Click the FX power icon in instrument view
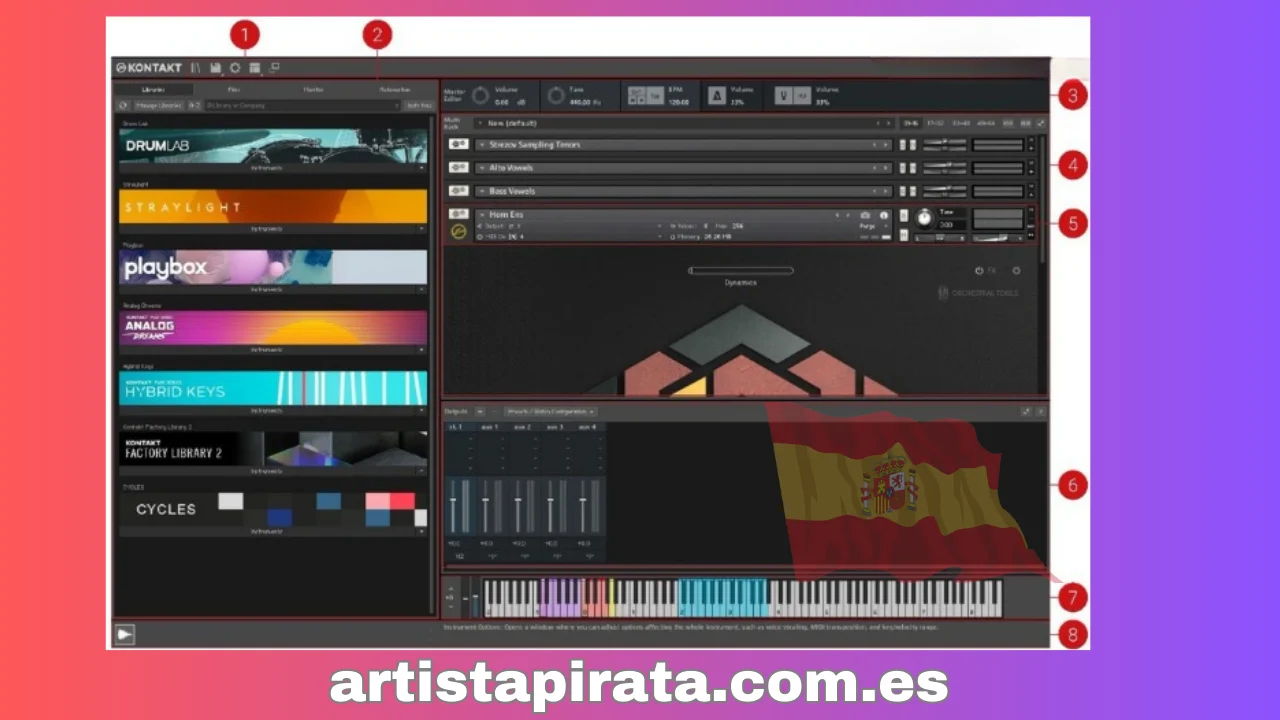 tap(978, 271)
